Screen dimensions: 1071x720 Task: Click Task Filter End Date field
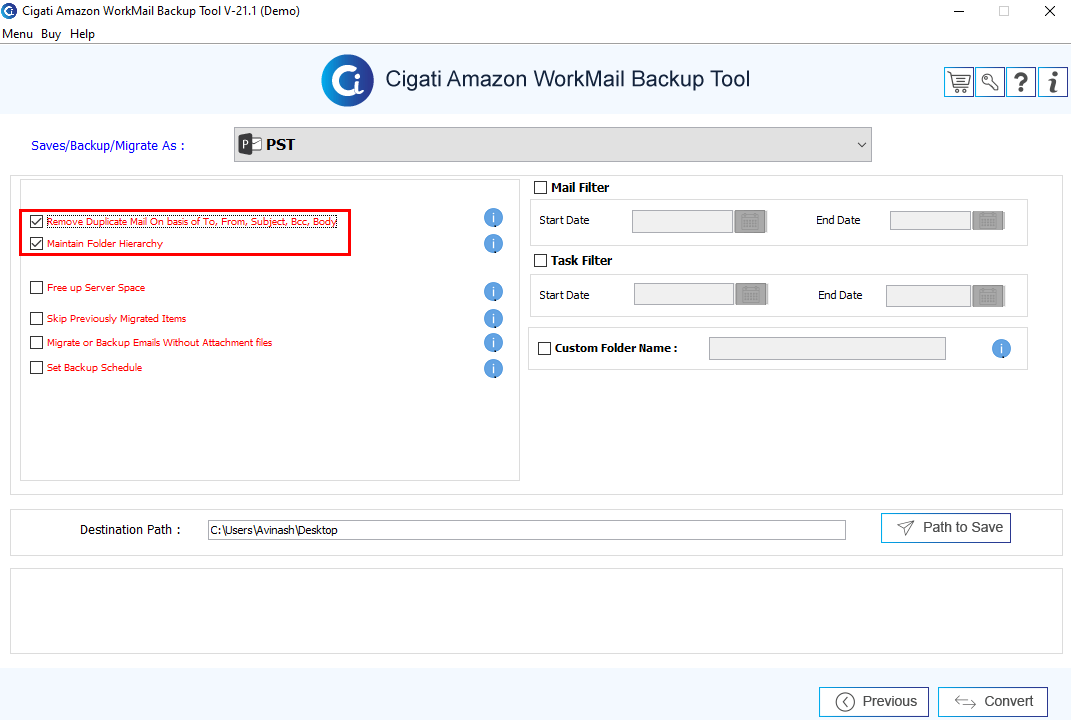coord(928,296)
